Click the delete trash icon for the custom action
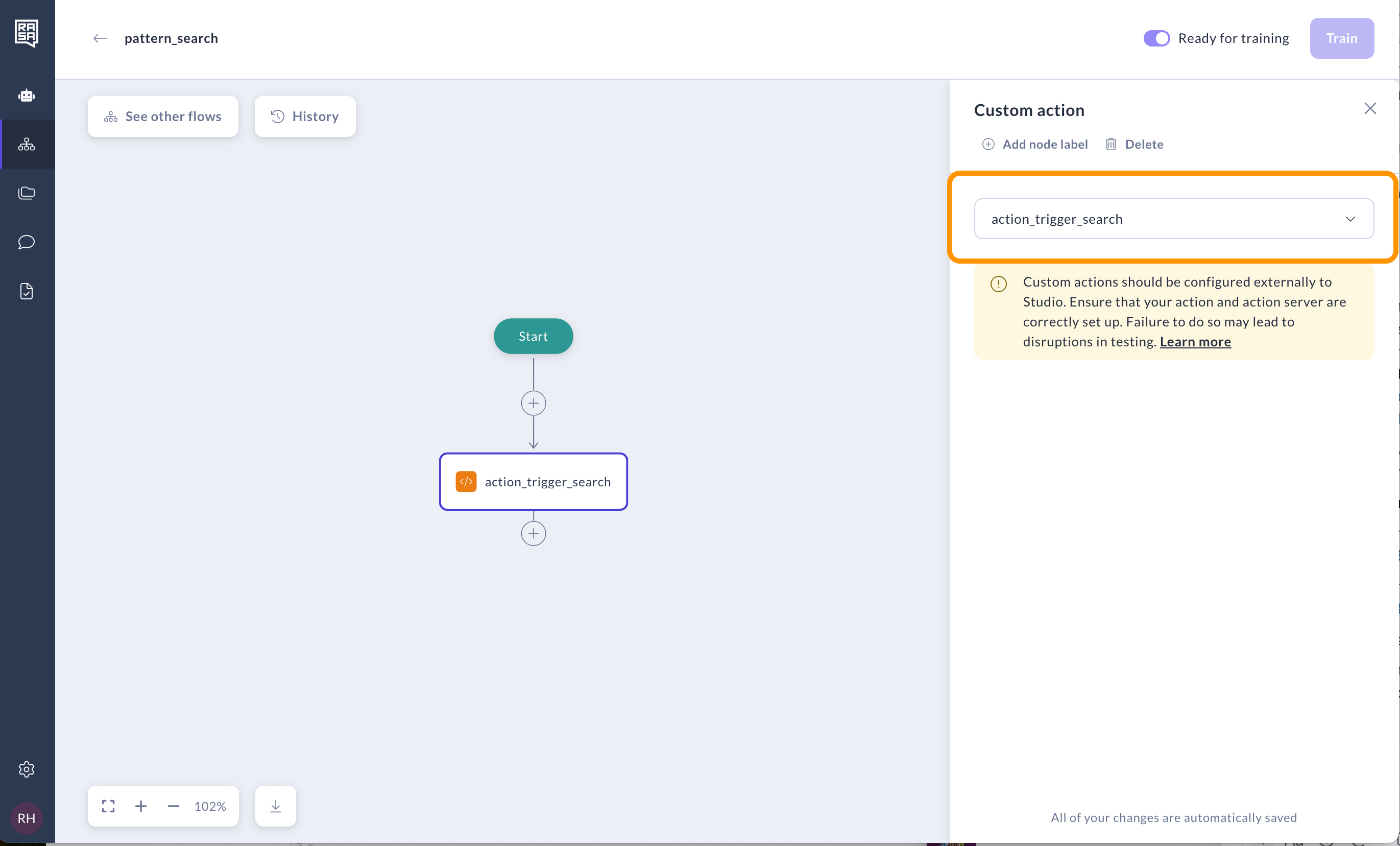This screenshot has height=846, width=1400. tap(1112, 144)
